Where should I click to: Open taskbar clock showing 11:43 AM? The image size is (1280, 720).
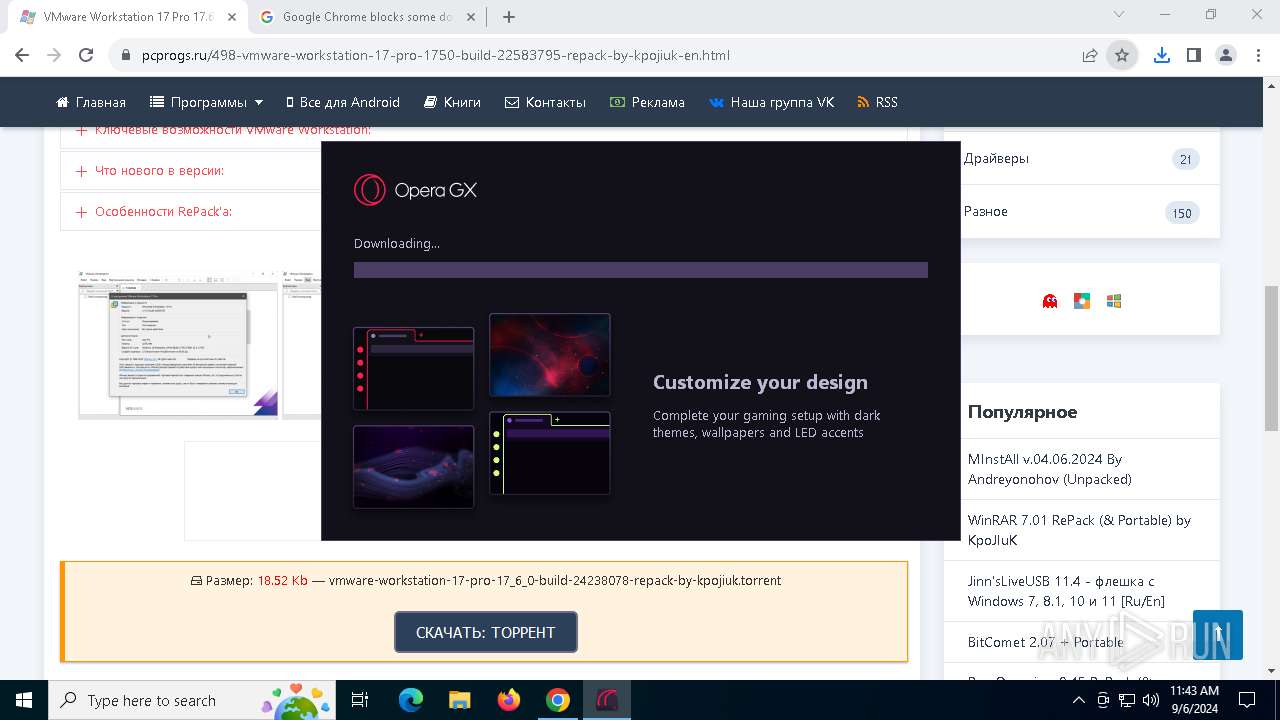[x=1194, y=700]
